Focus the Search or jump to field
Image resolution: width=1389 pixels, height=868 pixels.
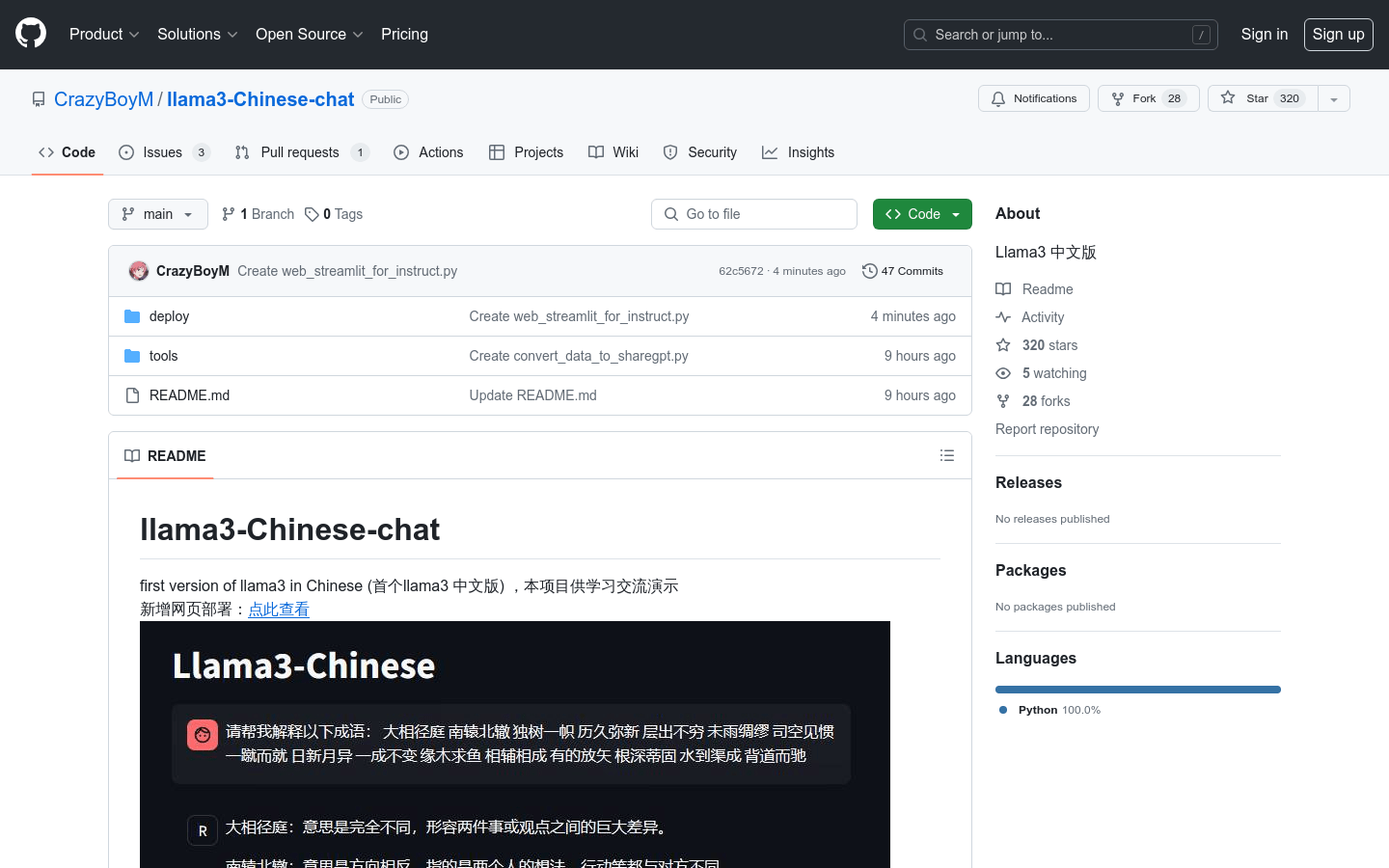pyautogui.click(x=1061, y=35)
